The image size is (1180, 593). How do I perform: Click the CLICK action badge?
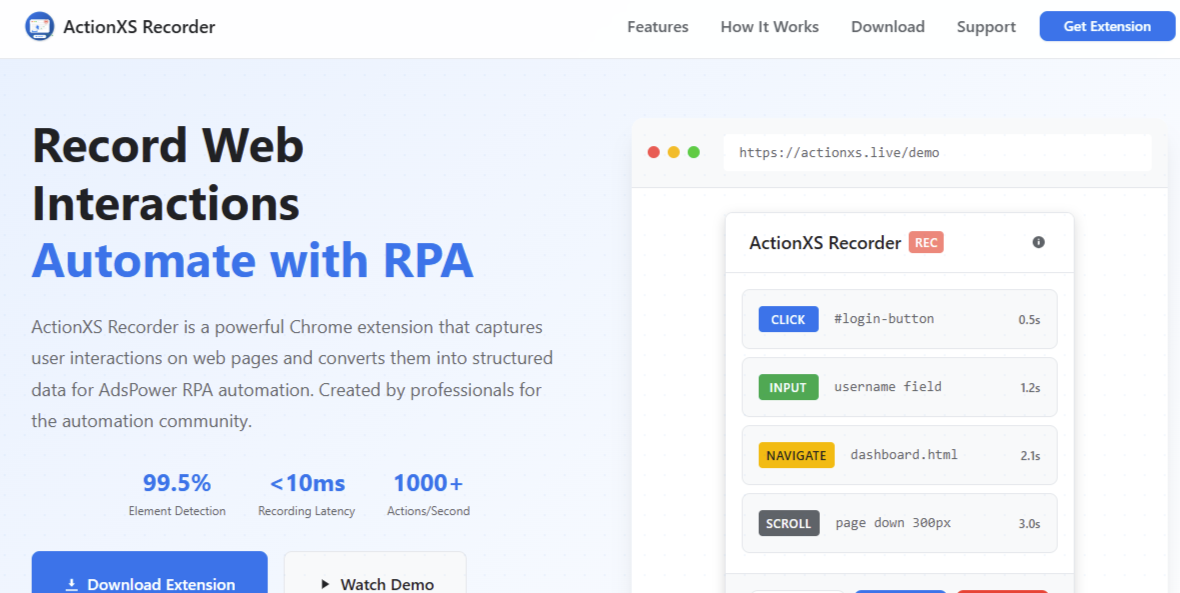tap(788, 319)
